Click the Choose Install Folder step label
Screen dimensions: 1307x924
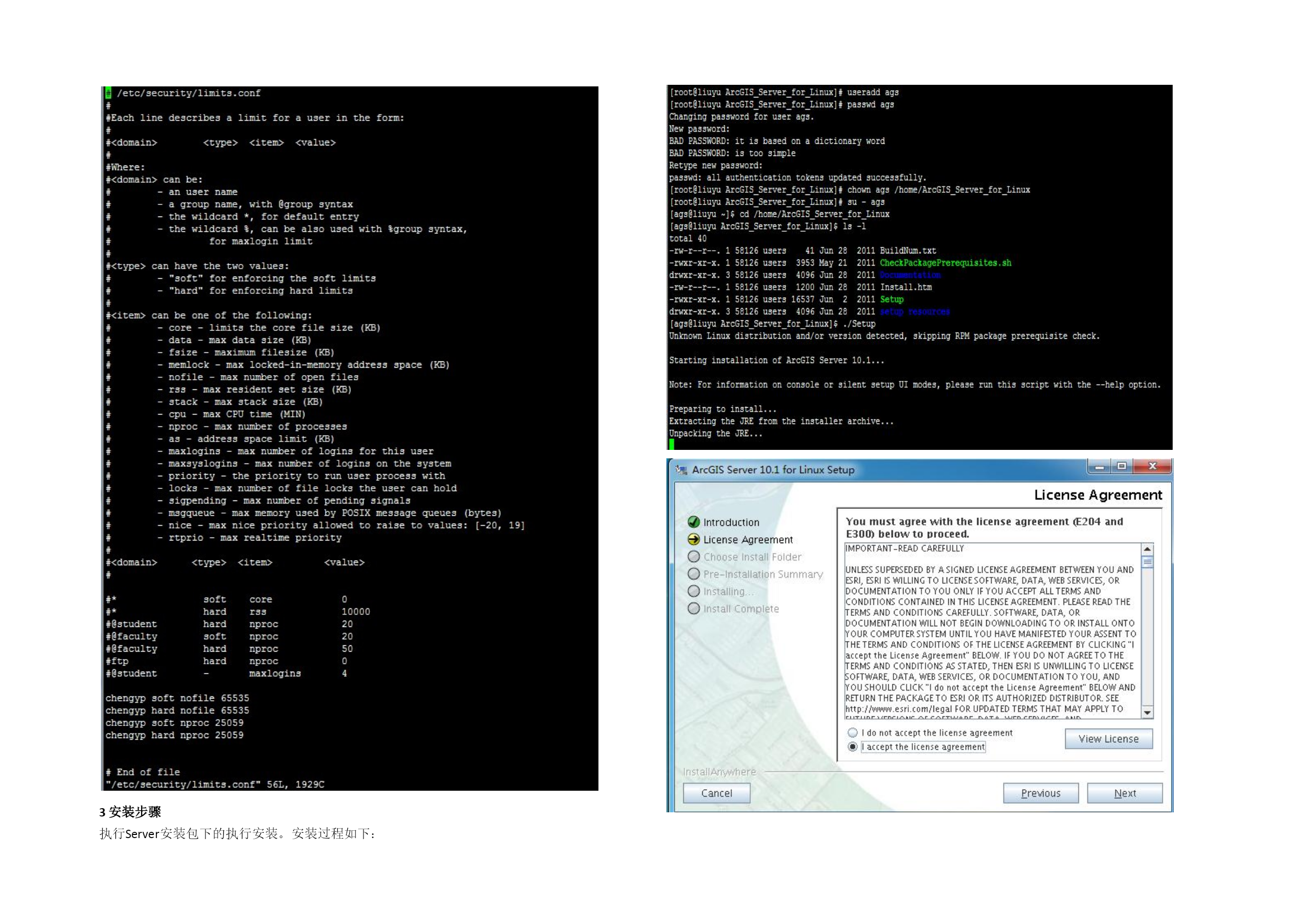(x=752, y=557)
